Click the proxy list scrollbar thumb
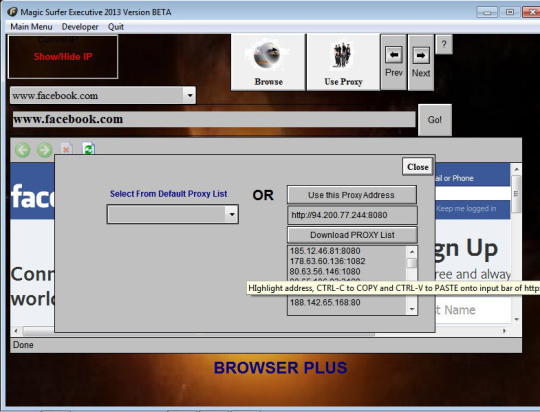Viewport: 540px width, 412px height. point(412,263)
